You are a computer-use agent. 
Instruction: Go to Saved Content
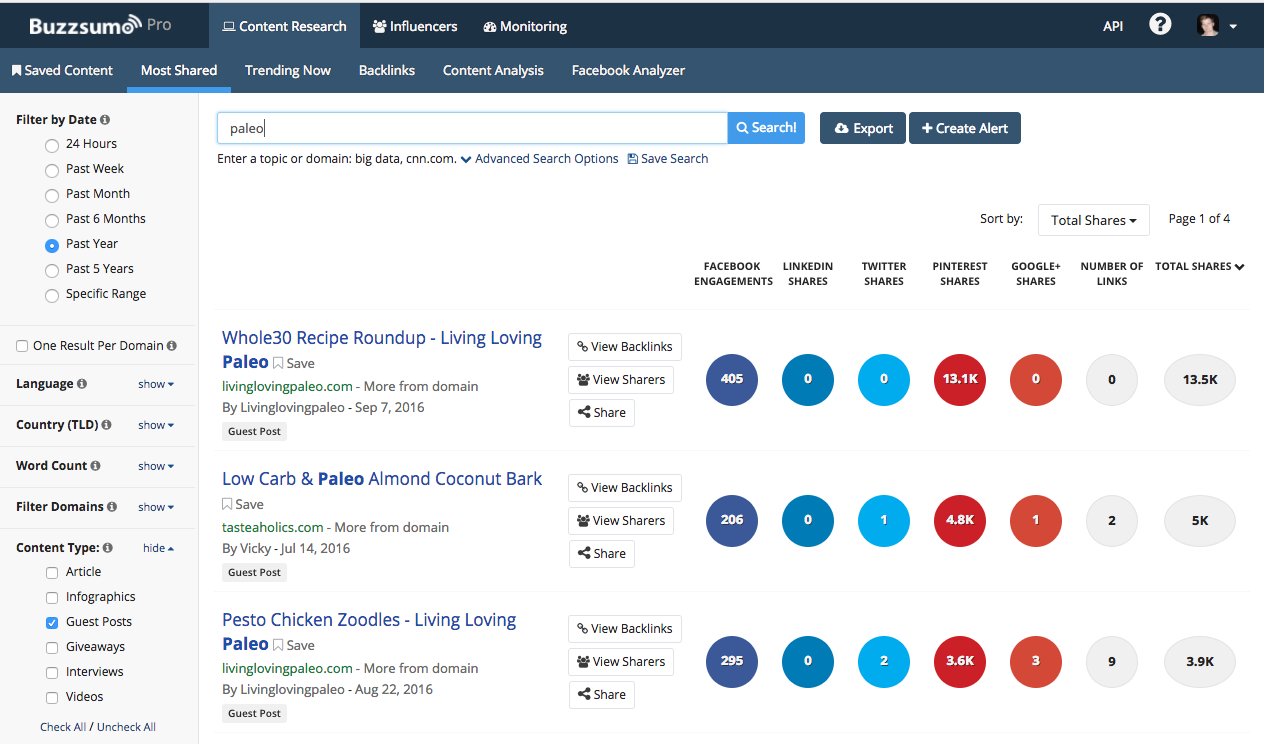tap(62, 70)
